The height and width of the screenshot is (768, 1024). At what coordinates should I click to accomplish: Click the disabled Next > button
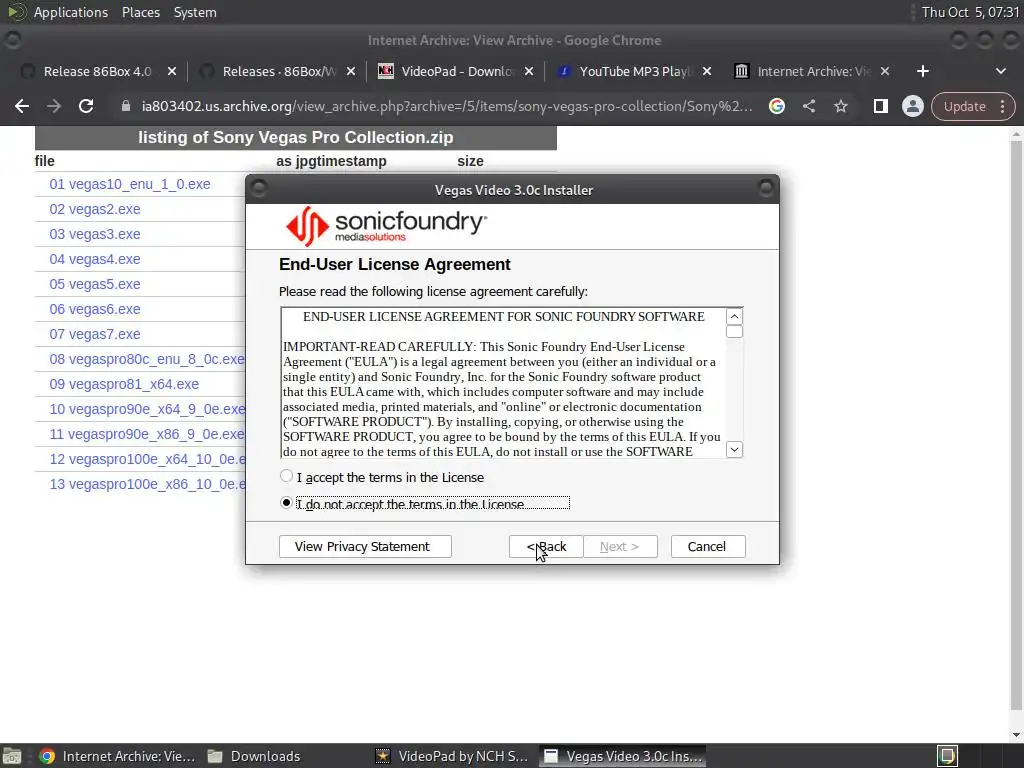pyautogui.click(x=620, y=547)
